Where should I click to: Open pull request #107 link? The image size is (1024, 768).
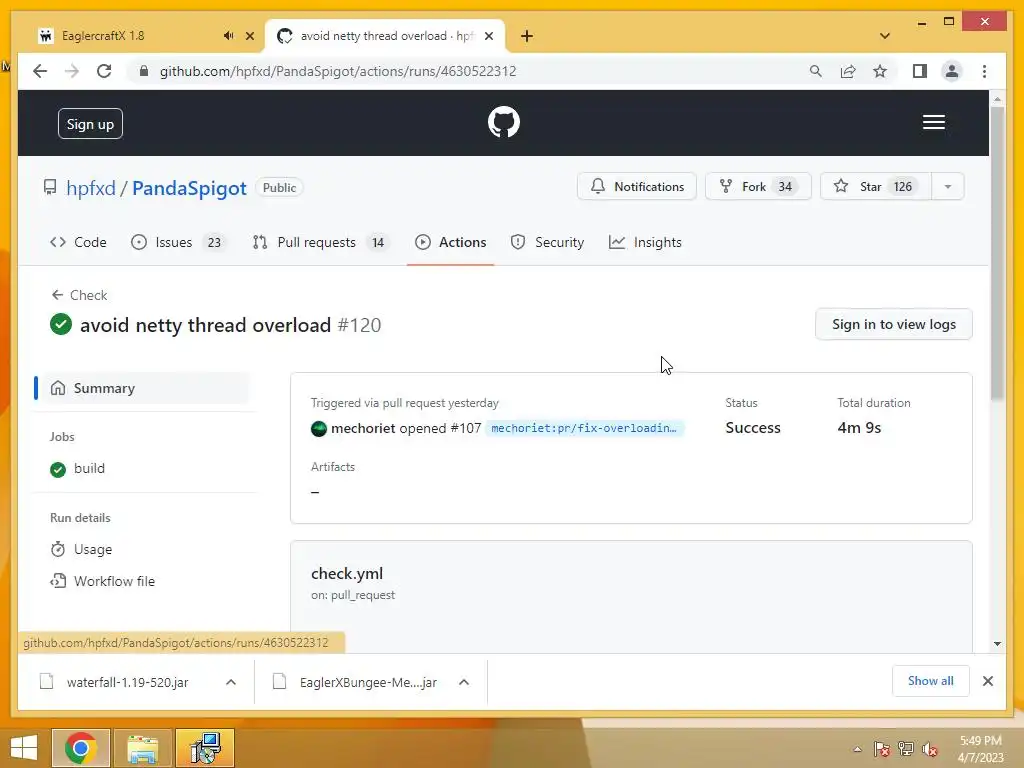[x=466, y=428]
